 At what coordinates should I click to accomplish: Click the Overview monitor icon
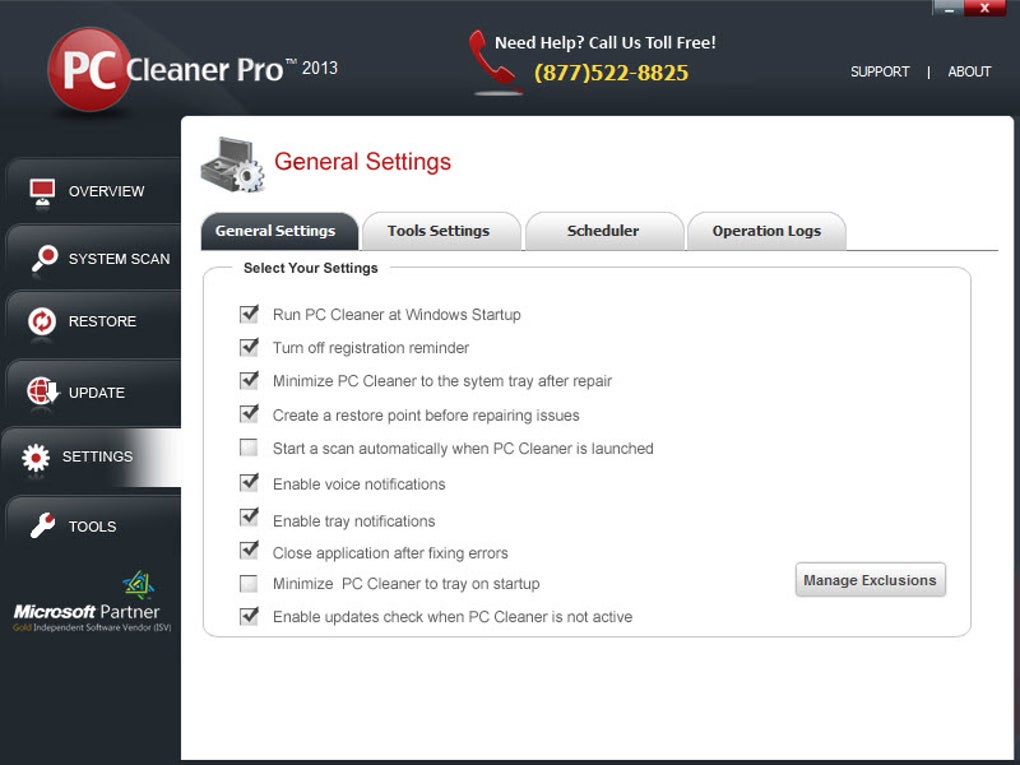click(x=43, y=191)
